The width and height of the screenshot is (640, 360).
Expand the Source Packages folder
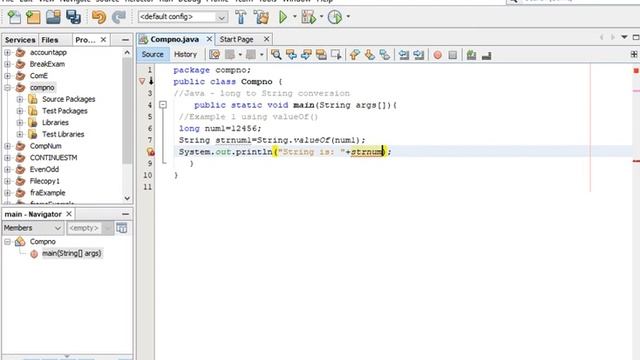click(20, 99)
